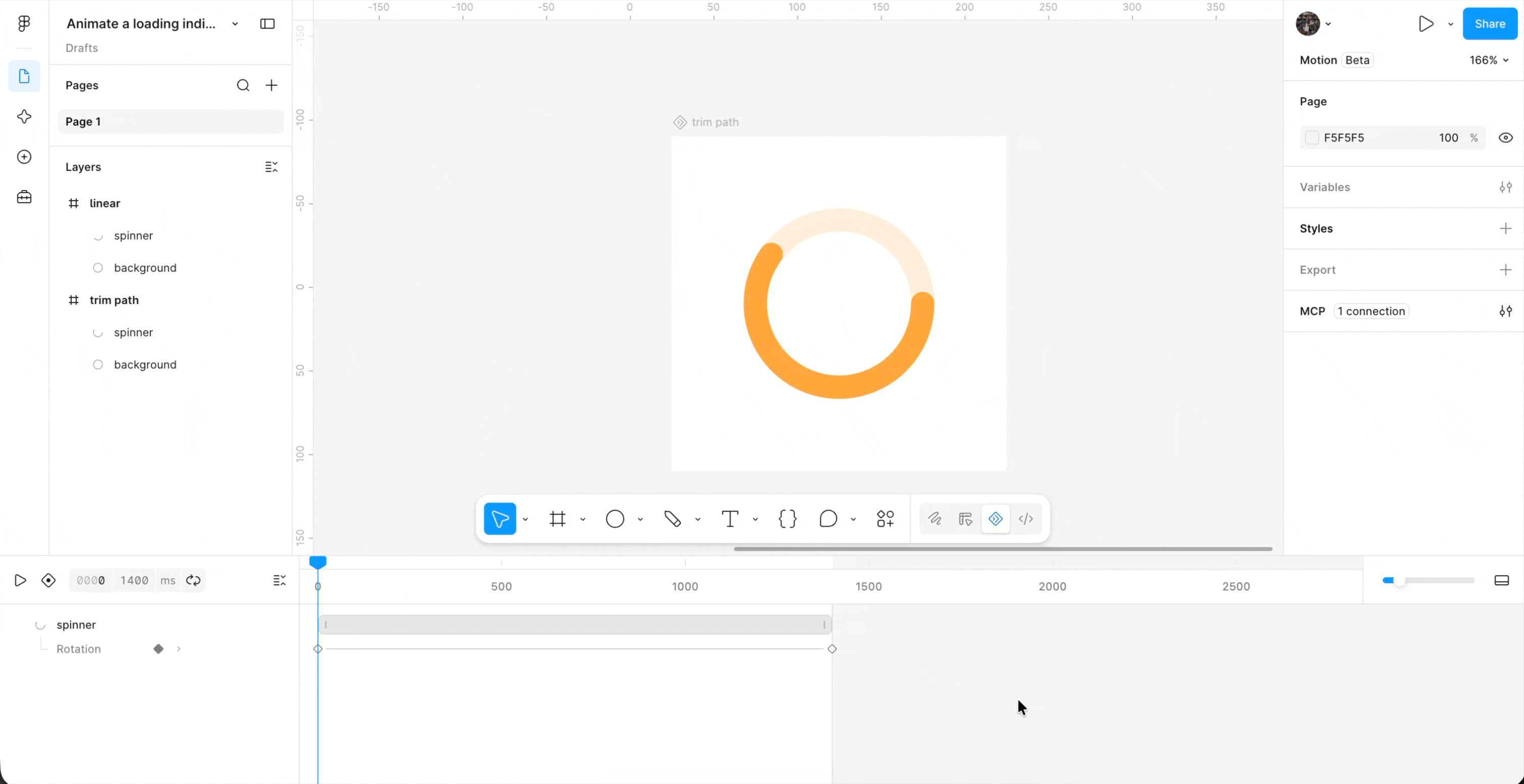The height and width of the screenshot is (784, 1524).
Task: Open MCP settings sliders icon
Action: 1506,312
